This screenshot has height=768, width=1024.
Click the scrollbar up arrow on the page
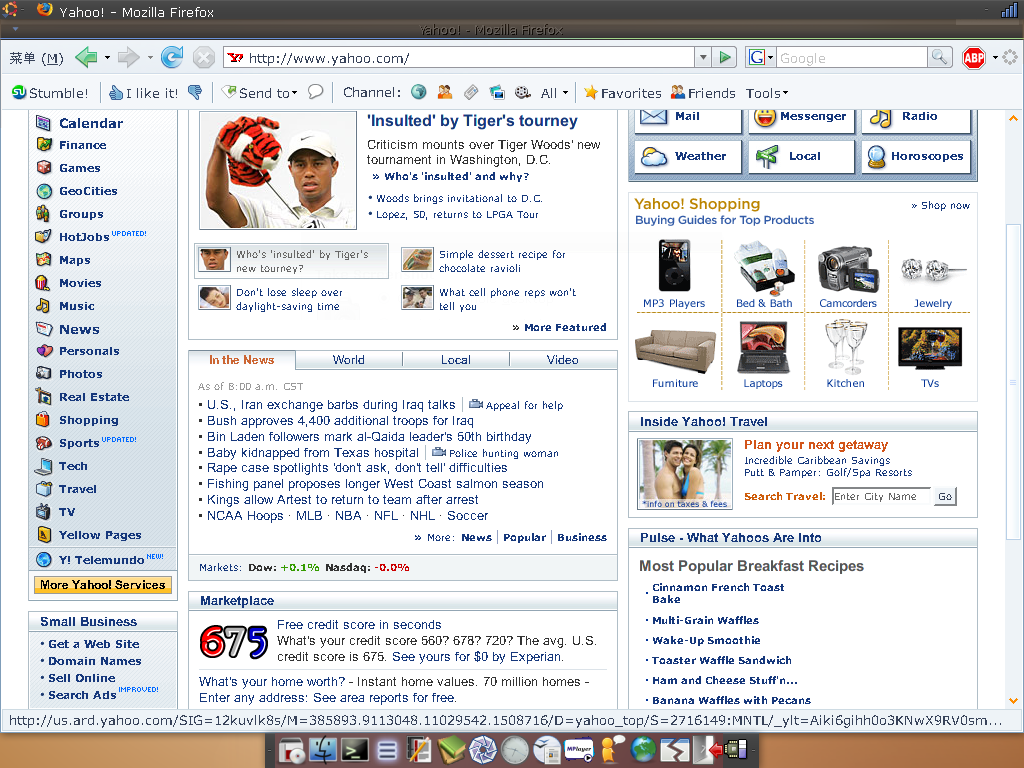click(x=1013, y=118)
